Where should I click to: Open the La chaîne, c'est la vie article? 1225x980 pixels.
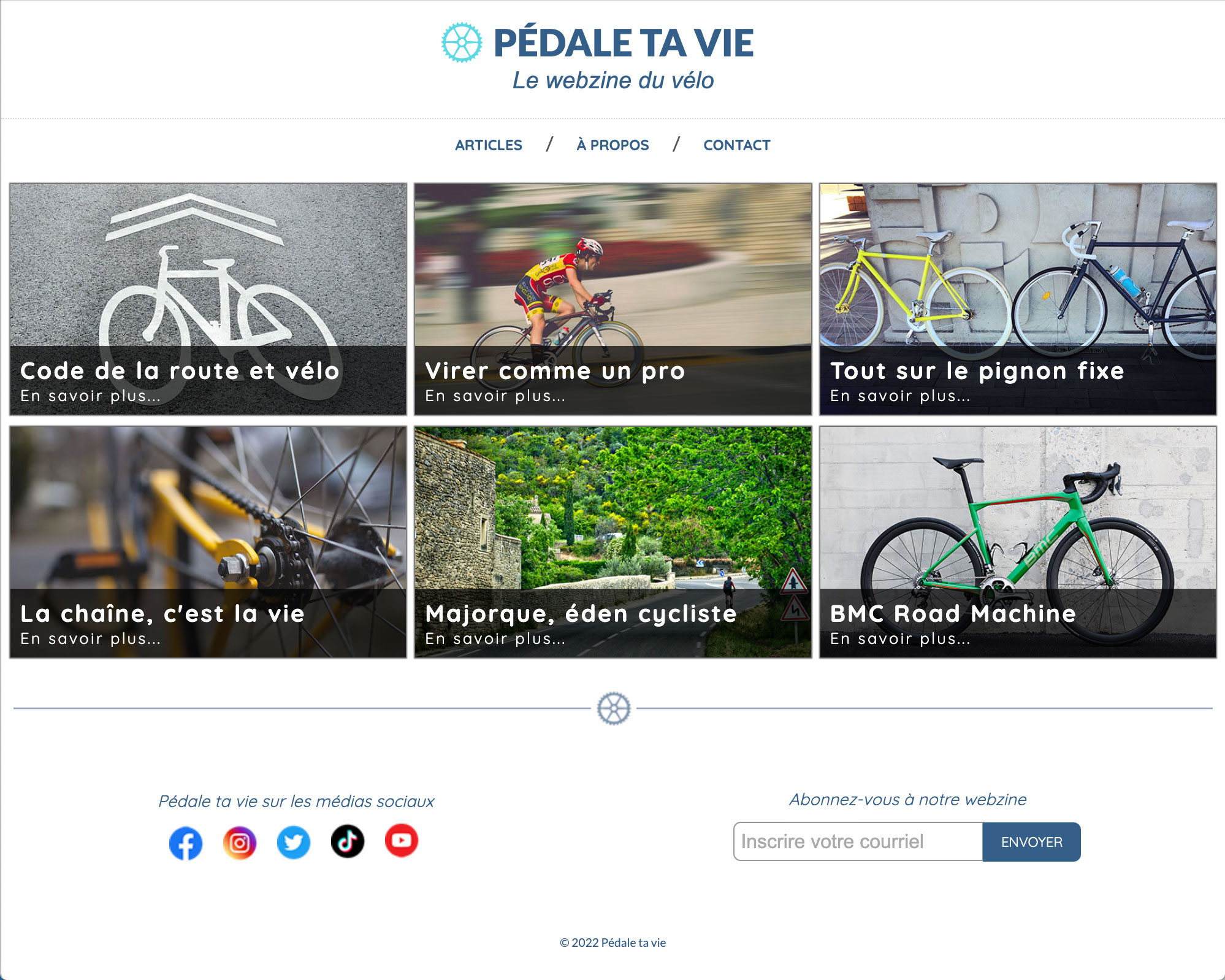coord(208,542)
